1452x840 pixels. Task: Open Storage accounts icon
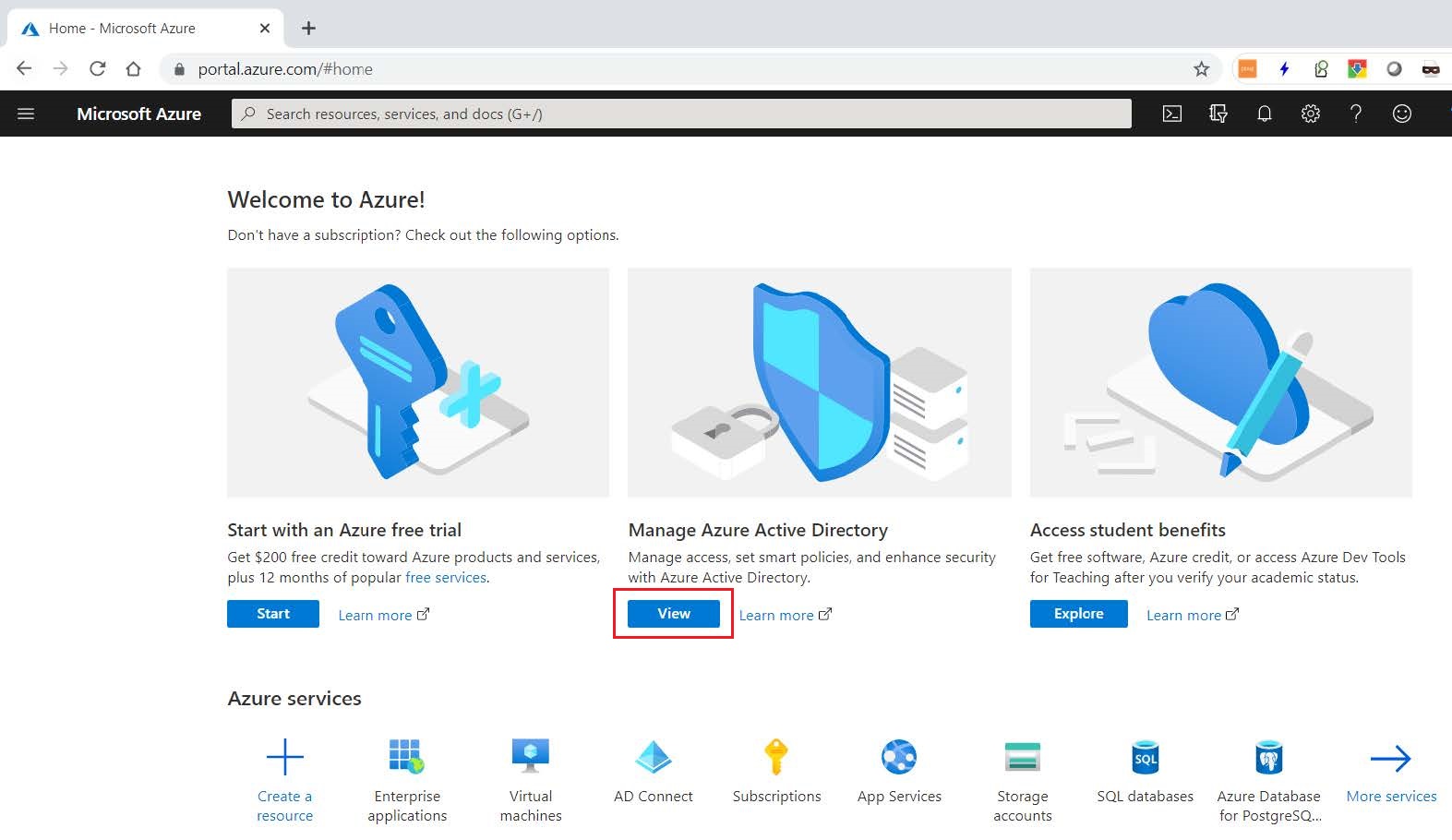[x=1023, y=757]
